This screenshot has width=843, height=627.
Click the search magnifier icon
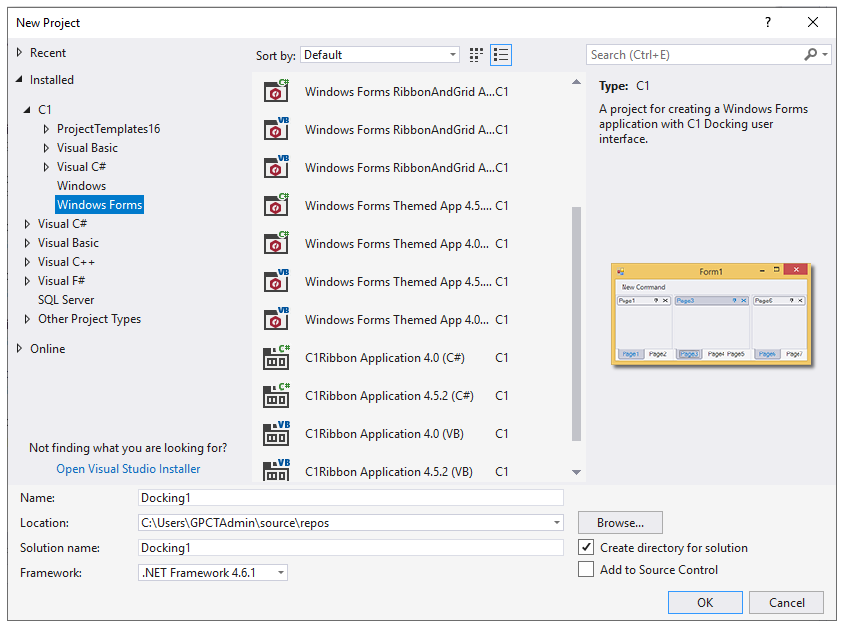[810, 55]
